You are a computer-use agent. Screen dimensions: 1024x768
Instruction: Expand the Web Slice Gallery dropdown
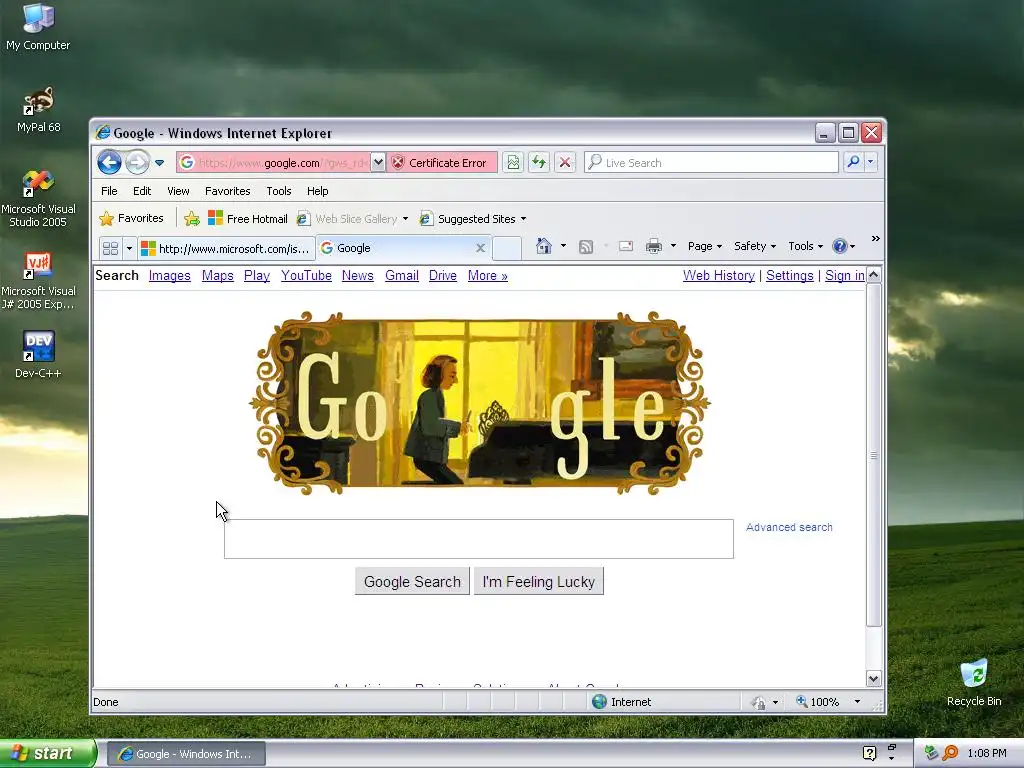pos(405,219)
